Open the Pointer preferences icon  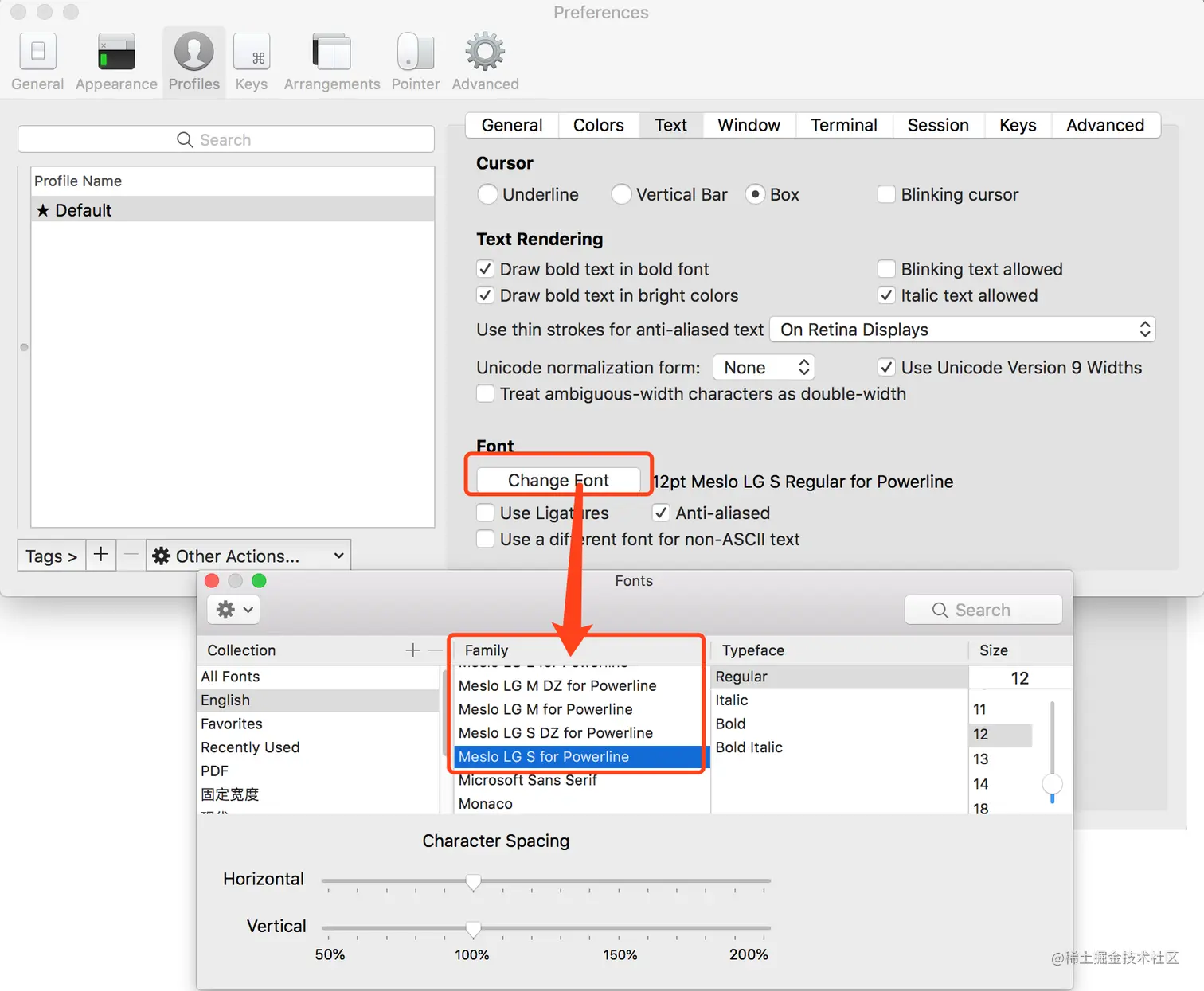[x=416, y=62]
